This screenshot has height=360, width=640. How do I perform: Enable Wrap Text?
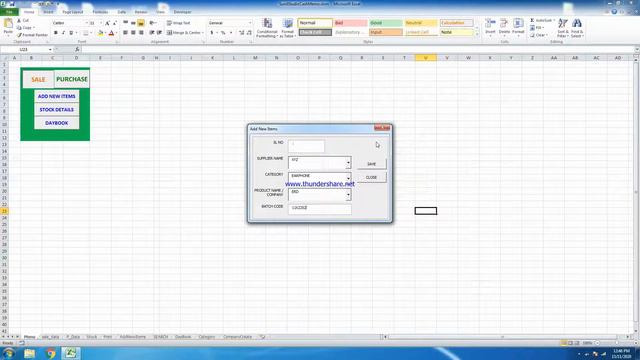[178, 23]
